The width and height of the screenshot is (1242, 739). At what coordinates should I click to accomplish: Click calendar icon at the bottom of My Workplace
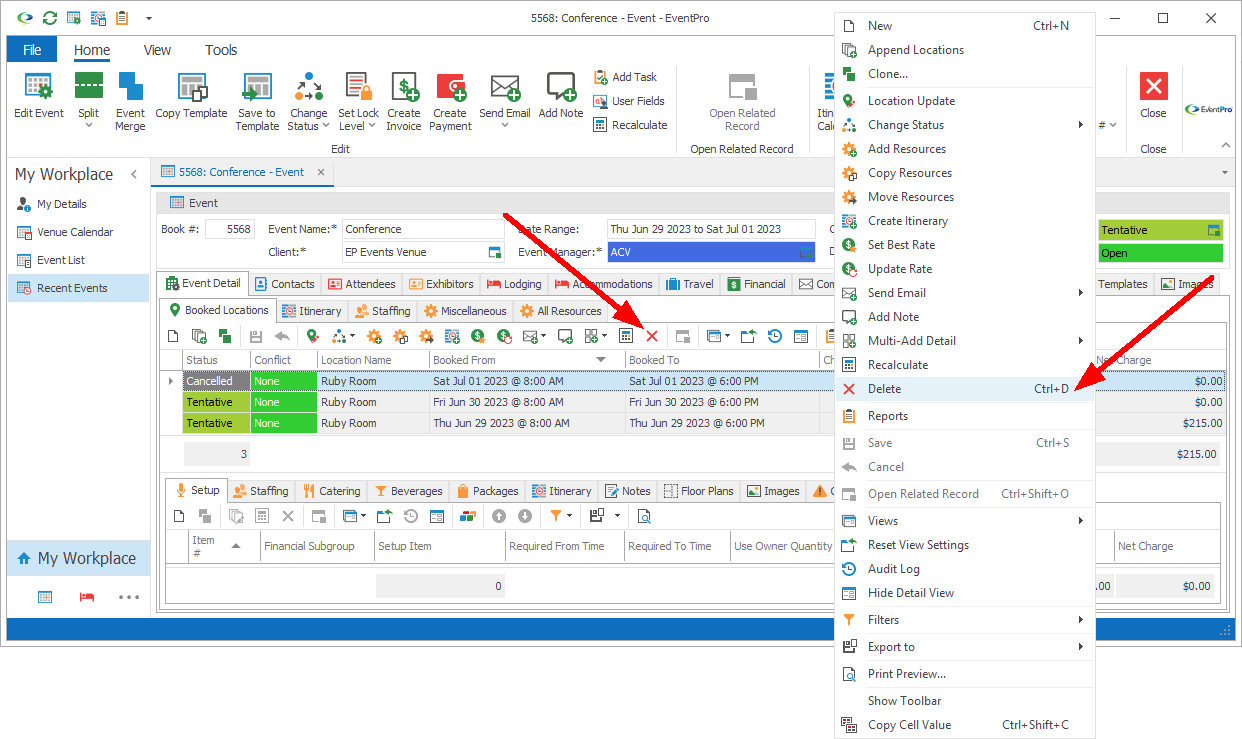pos(45,597)
